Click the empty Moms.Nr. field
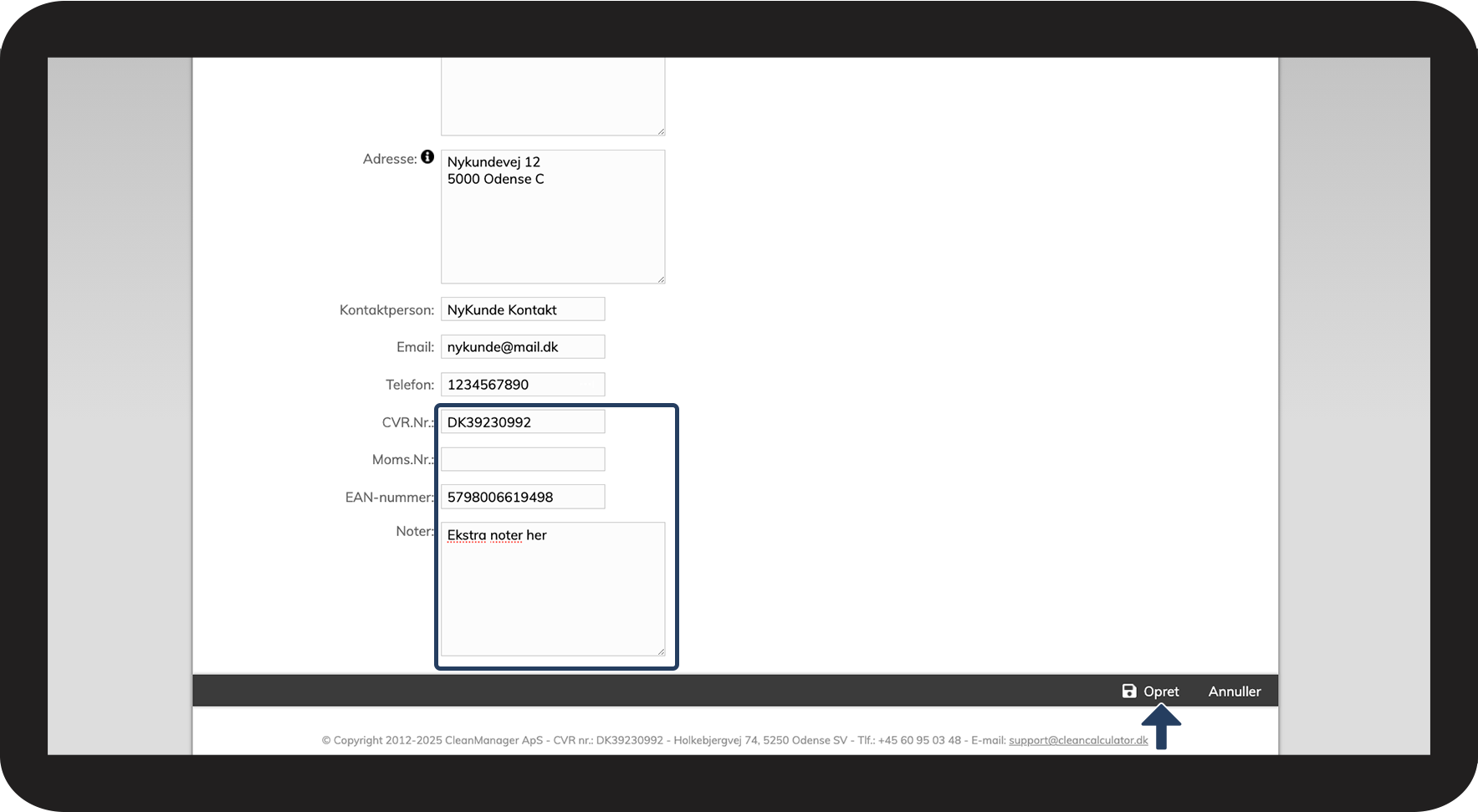 tap(523, 459)
